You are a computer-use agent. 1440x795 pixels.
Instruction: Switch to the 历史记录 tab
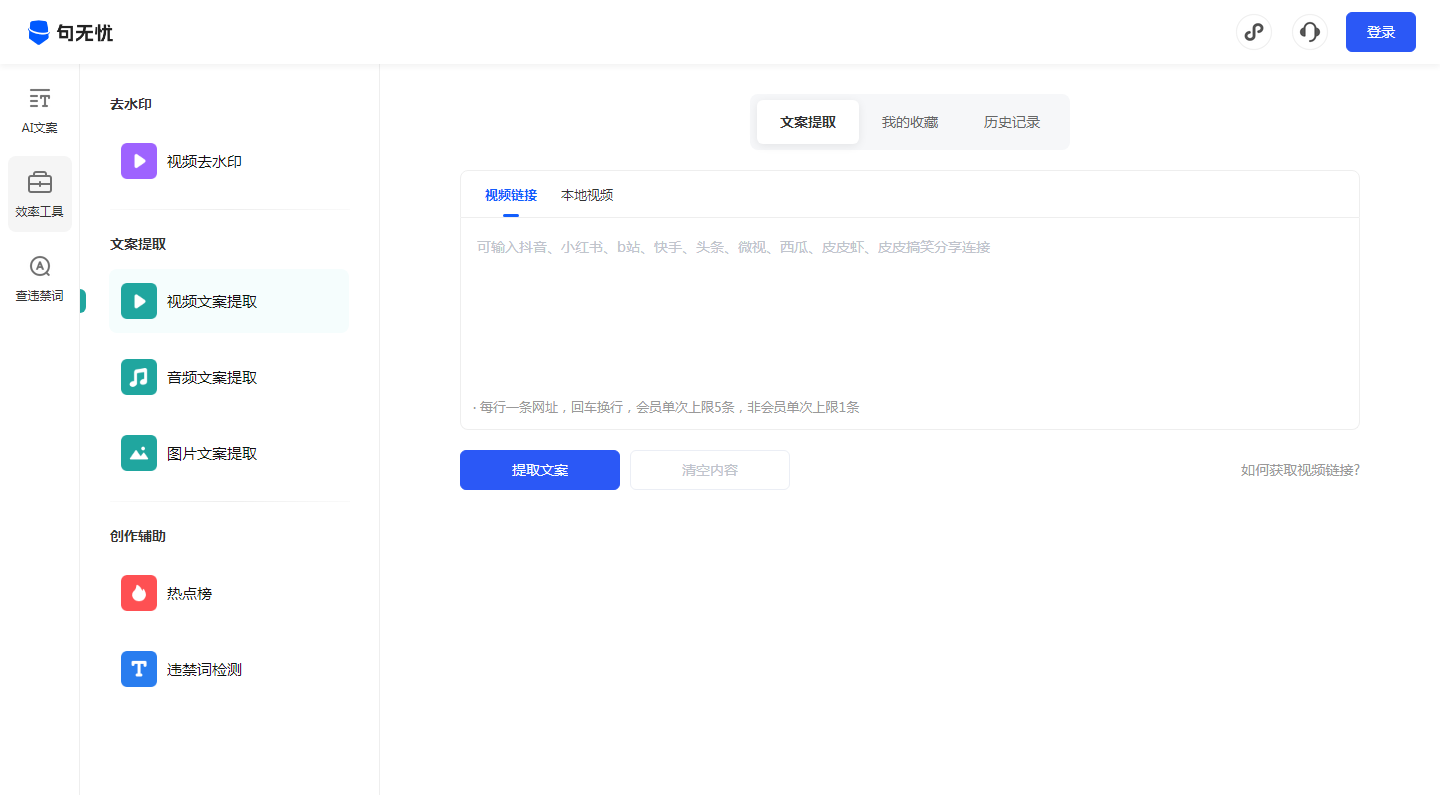coord(1011,122)
